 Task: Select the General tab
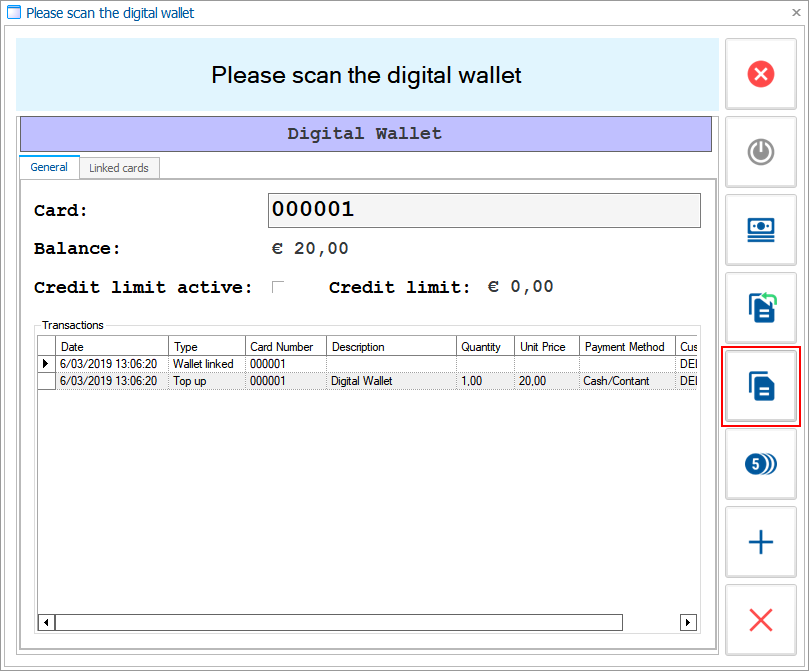coord(48,167)
